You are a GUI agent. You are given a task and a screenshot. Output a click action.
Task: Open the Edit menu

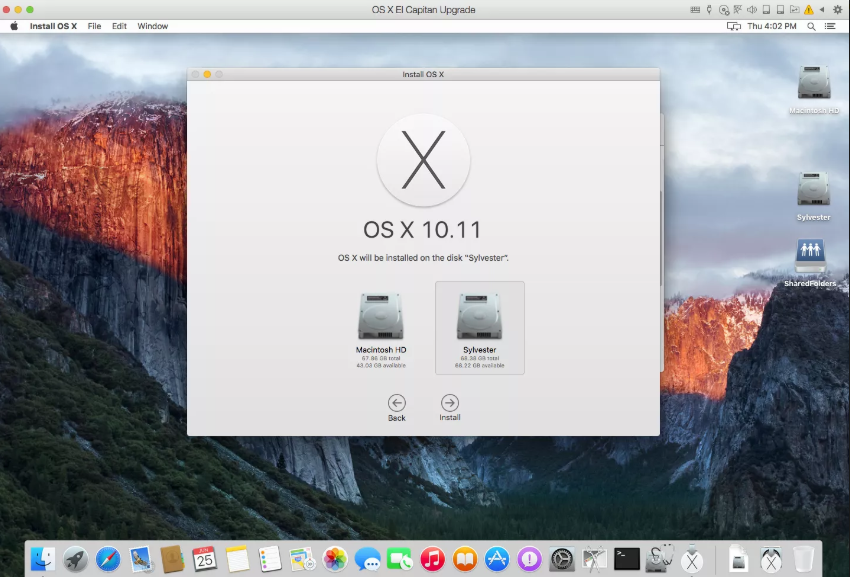119,26
